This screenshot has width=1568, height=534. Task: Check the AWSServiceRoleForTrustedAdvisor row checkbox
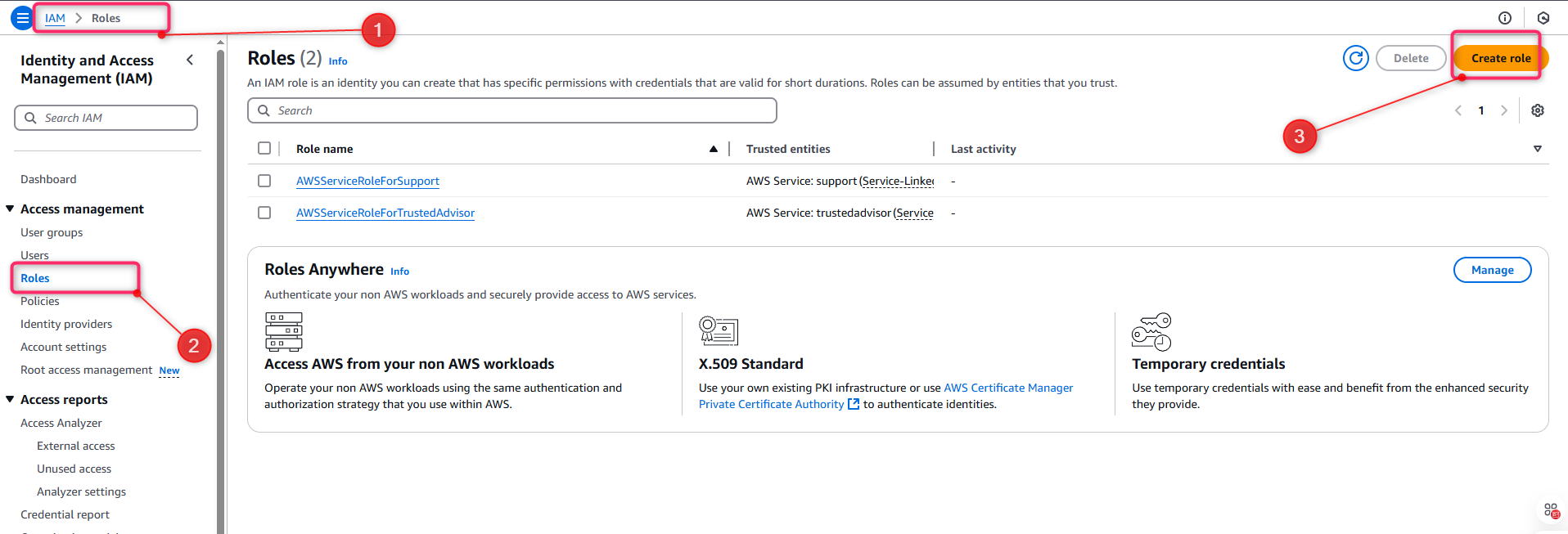pyautogui.click(x=264, y=213)
